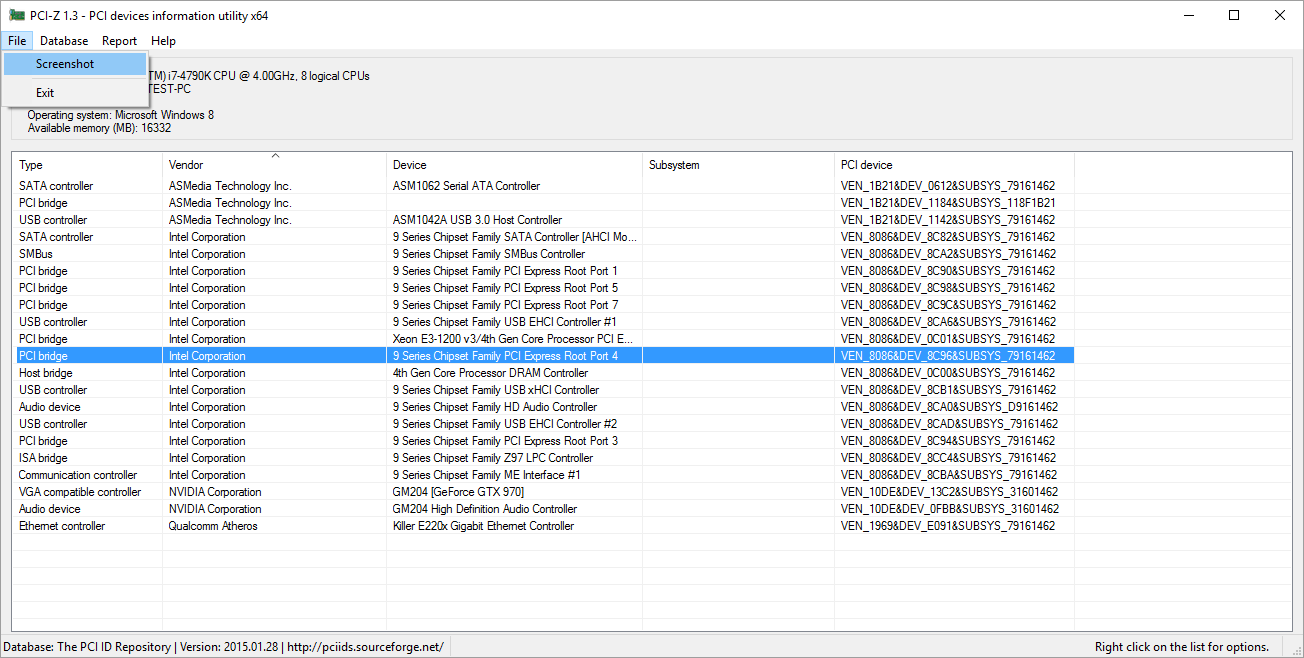1304x658 pixels.
Task: Click the highlighted PCI Express Root Port 4 device
Action: [x=505, y=356]
